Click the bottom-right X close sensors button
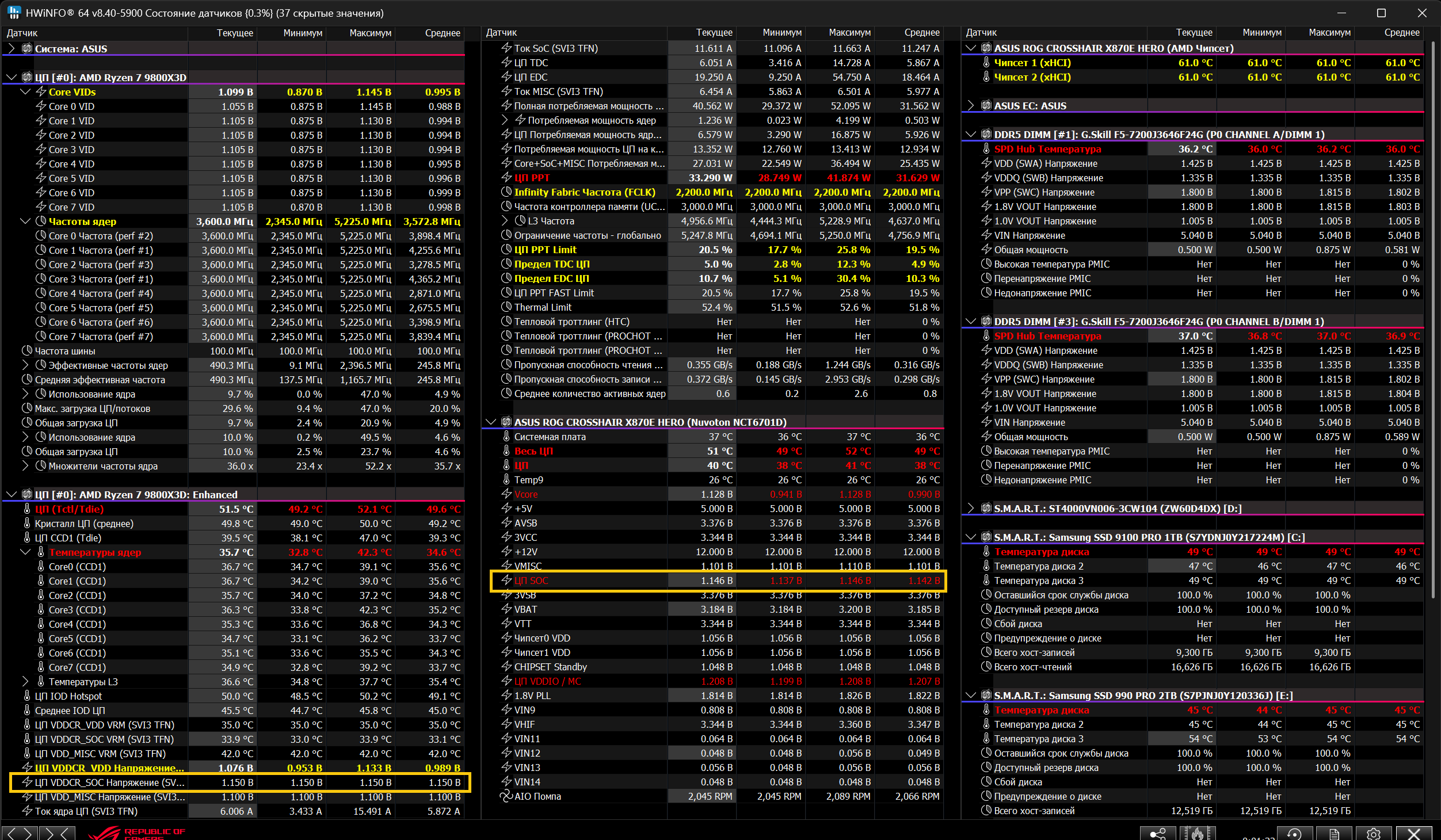The image size is (1441, 840). (x=1414, y=833)
